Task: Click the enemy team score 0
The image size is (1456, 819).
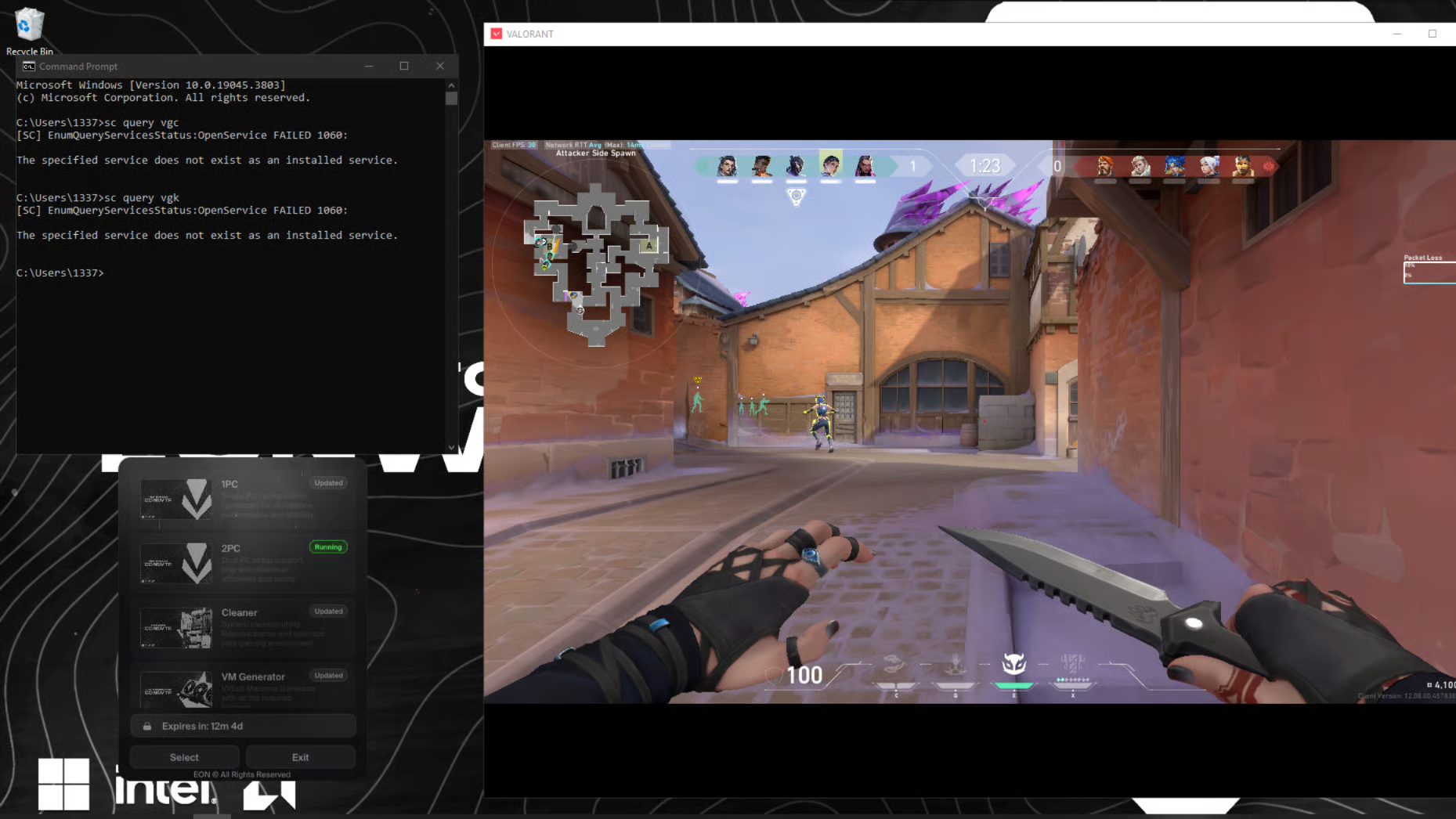Action: pos(1057,166)
